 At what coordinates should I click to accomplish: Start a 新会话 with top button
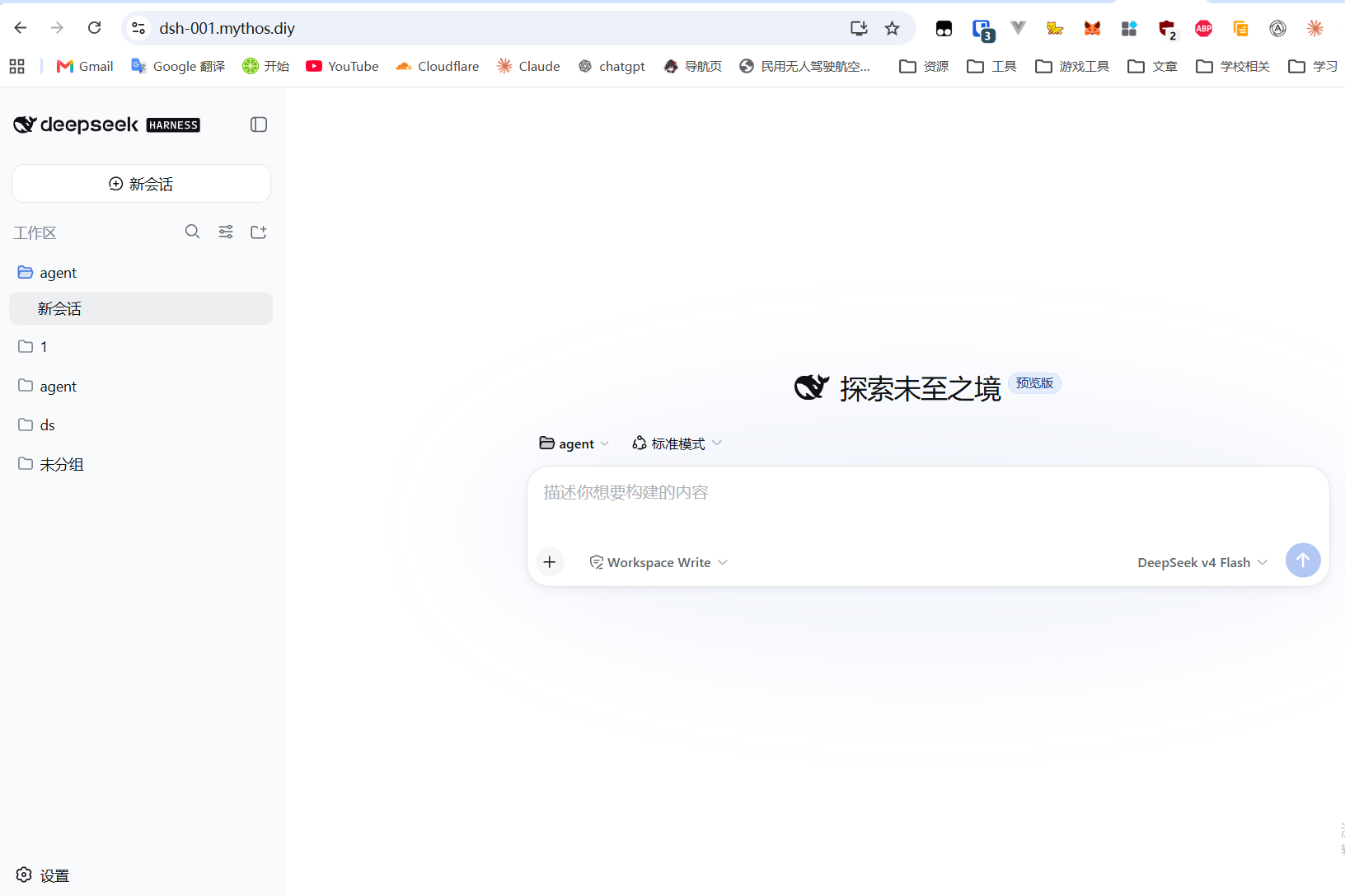point(141,184)
